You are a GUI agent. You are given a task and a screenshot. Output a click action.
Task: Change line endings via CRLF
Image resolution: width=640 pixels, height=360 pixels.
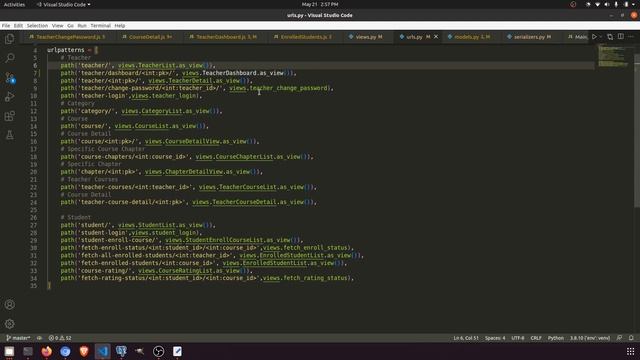536,338
